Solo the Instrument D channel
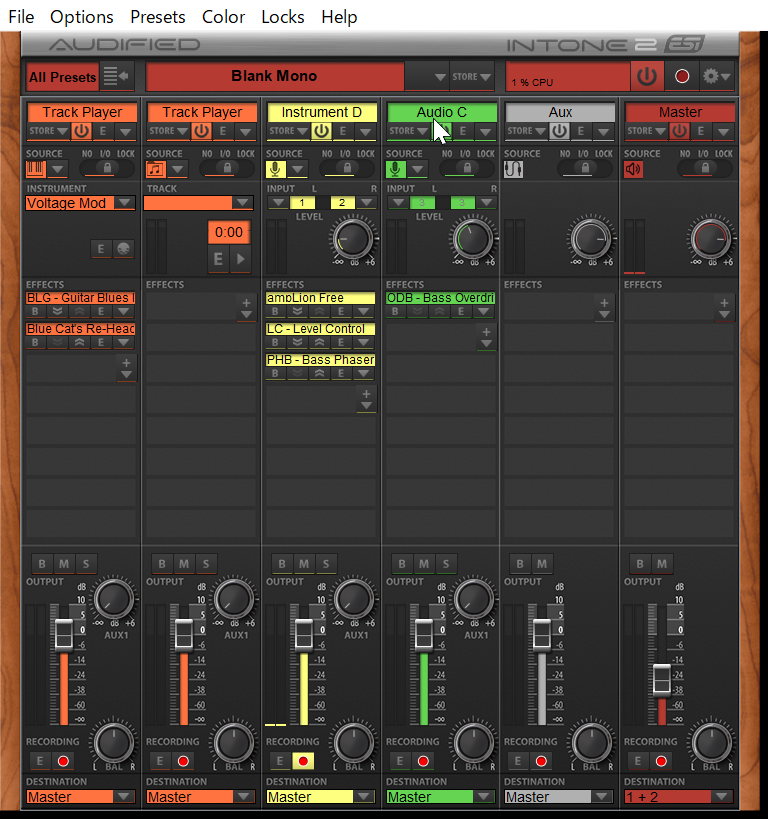This screenshot has height=819, width=768. click(326, 564)
